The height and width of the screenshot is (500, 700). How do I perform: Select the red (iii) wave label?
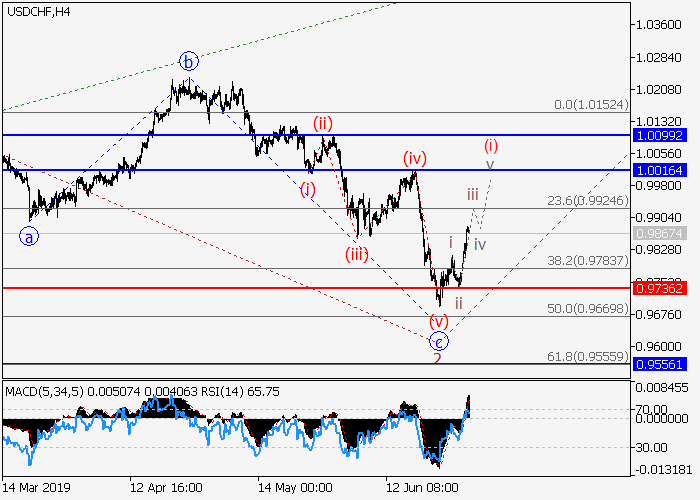point(356,252)
